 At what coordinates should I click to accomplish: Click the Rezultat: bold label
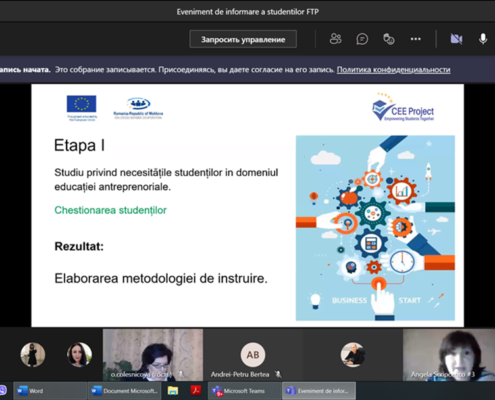coord(79,246)
